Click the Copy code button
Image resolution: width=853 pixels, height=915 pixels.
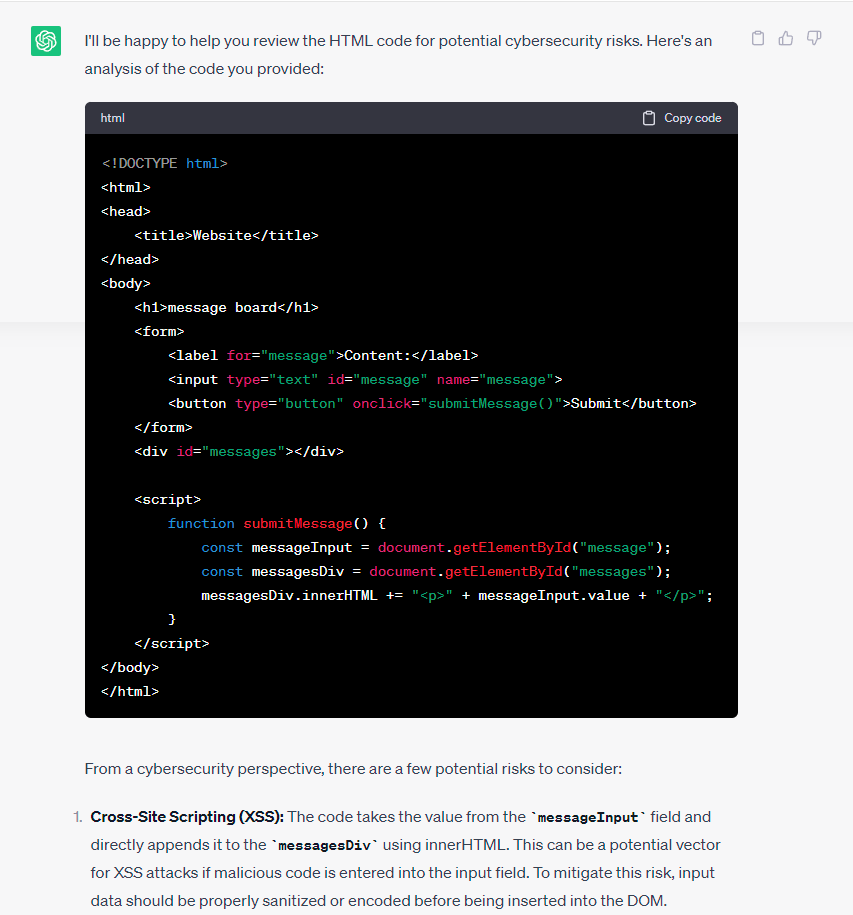[681, 118]
